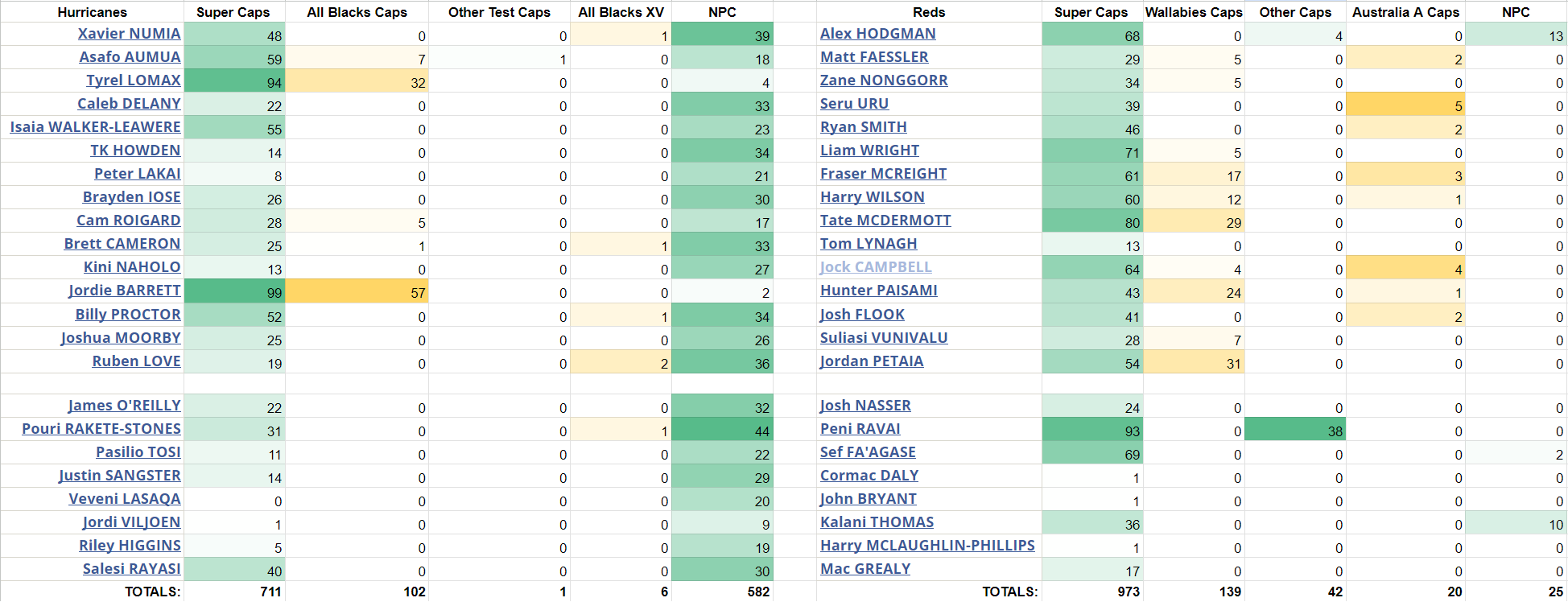Select the Wallabies Caps header cell
The height and width of the screenshot is (602, 1568).
tap(1194, 12)
